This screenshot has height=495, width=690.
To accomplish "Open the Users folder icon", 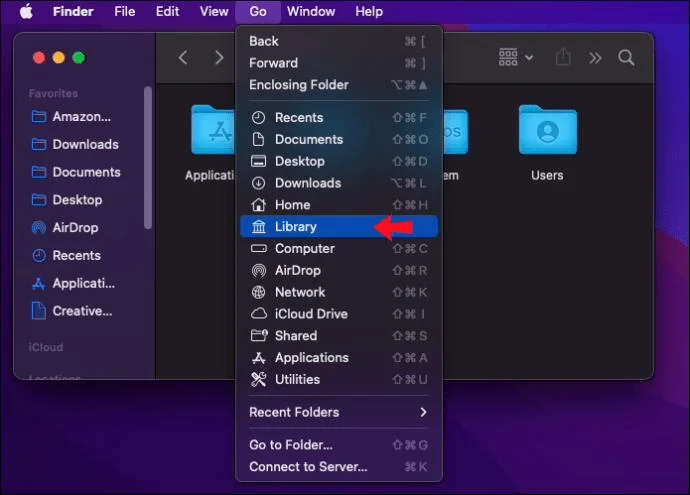I will pos(547,130).
